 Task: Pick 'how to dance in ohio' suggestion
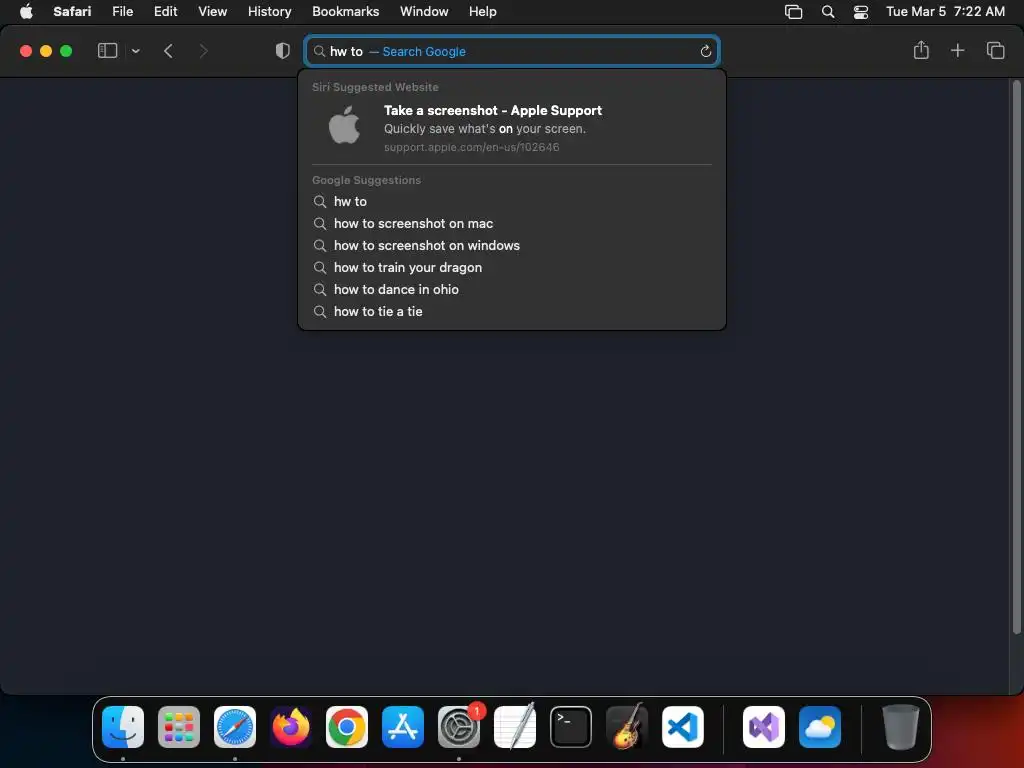512,289
